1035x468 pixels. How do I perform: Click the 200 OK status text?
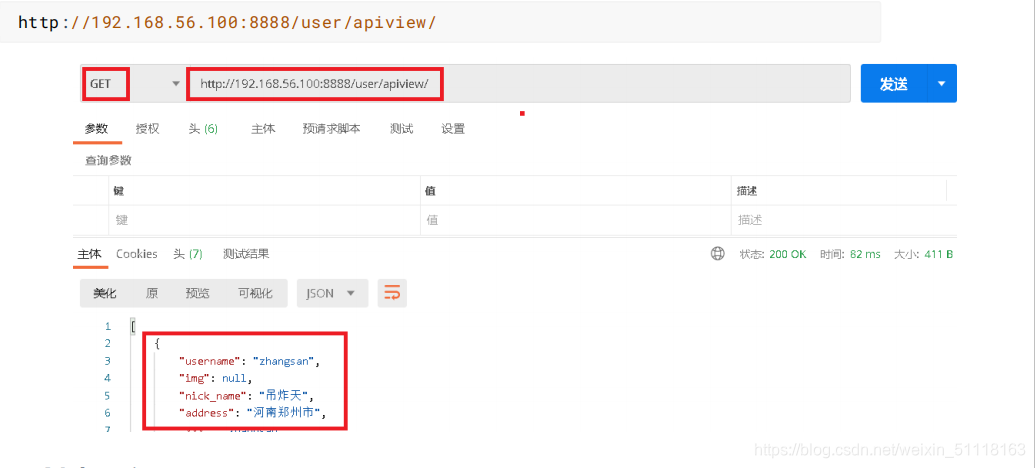point(787,254)
